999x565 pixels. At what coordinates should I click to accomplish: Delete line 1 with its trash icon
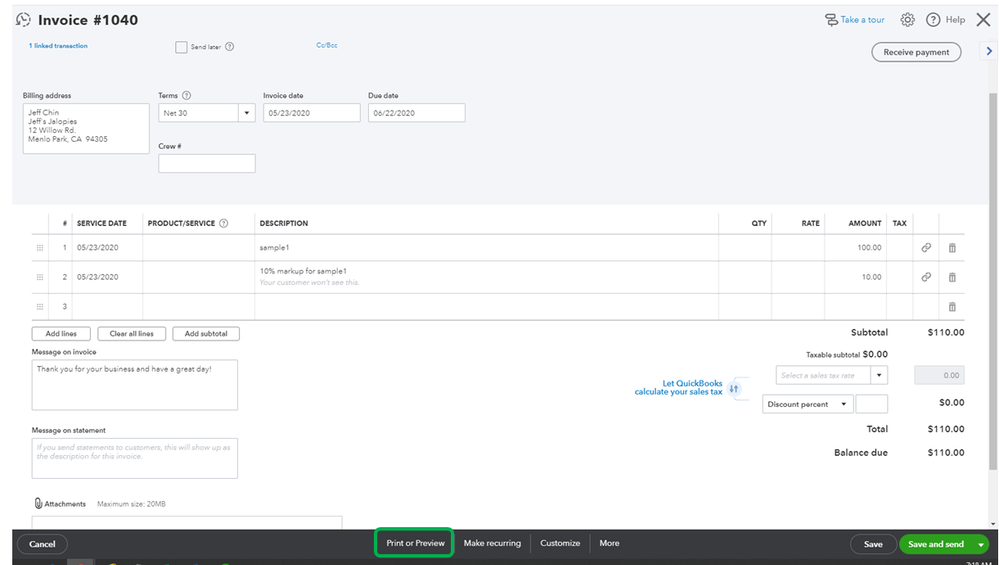pyautogui.click(x=952, y=248)
